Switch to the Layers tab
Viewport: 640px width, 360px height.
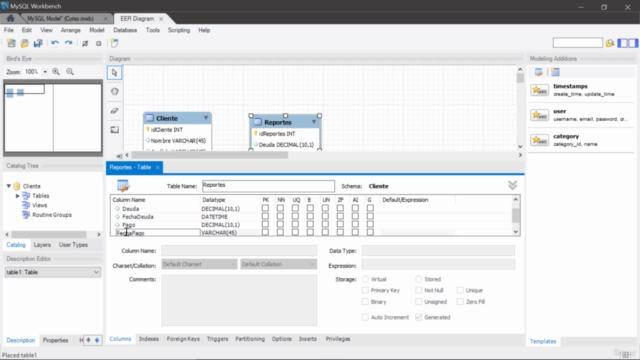click(x=42, y=245)
